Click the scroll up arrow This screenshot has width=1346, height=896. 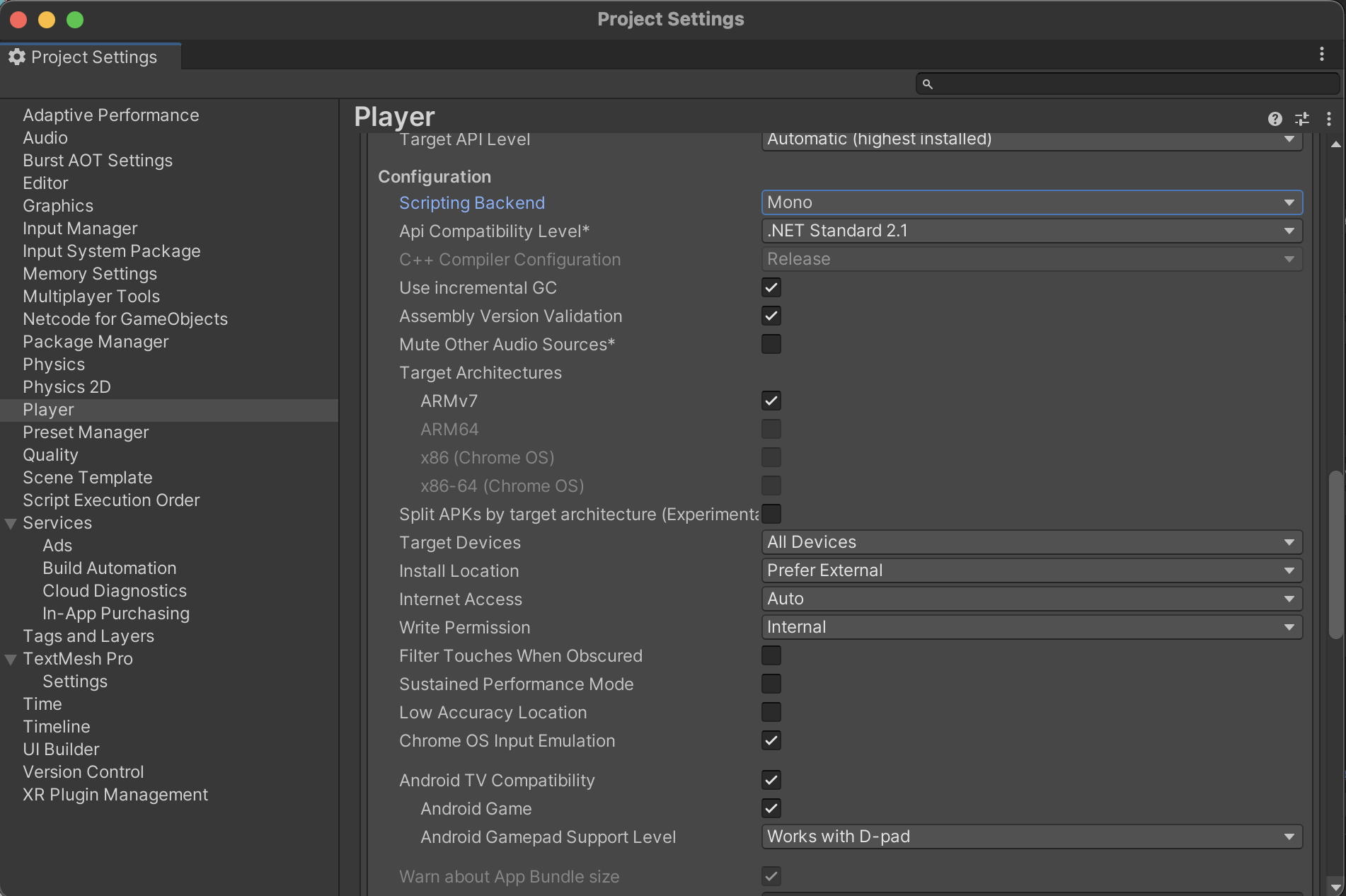tap(1335, 144)
